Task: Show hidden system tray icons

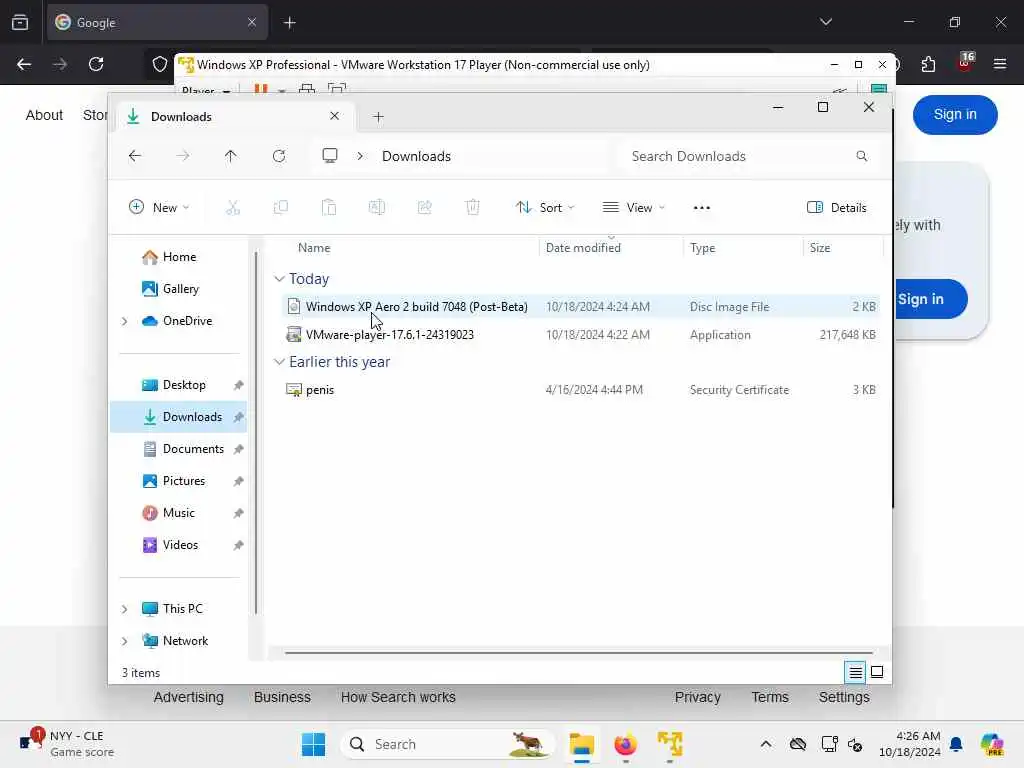Action: tap(766, 744)
